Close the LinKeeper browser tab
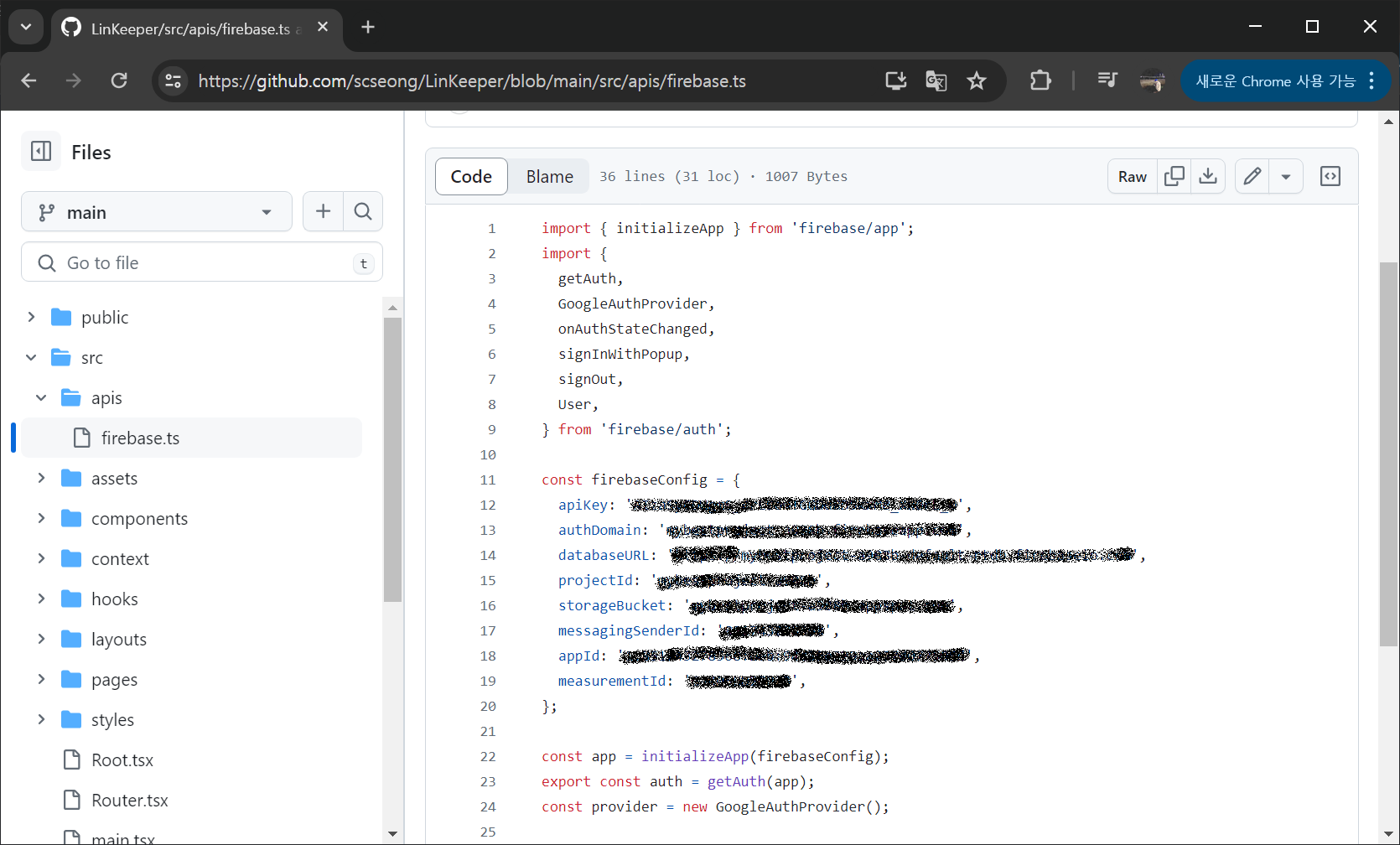 [323, 27]
